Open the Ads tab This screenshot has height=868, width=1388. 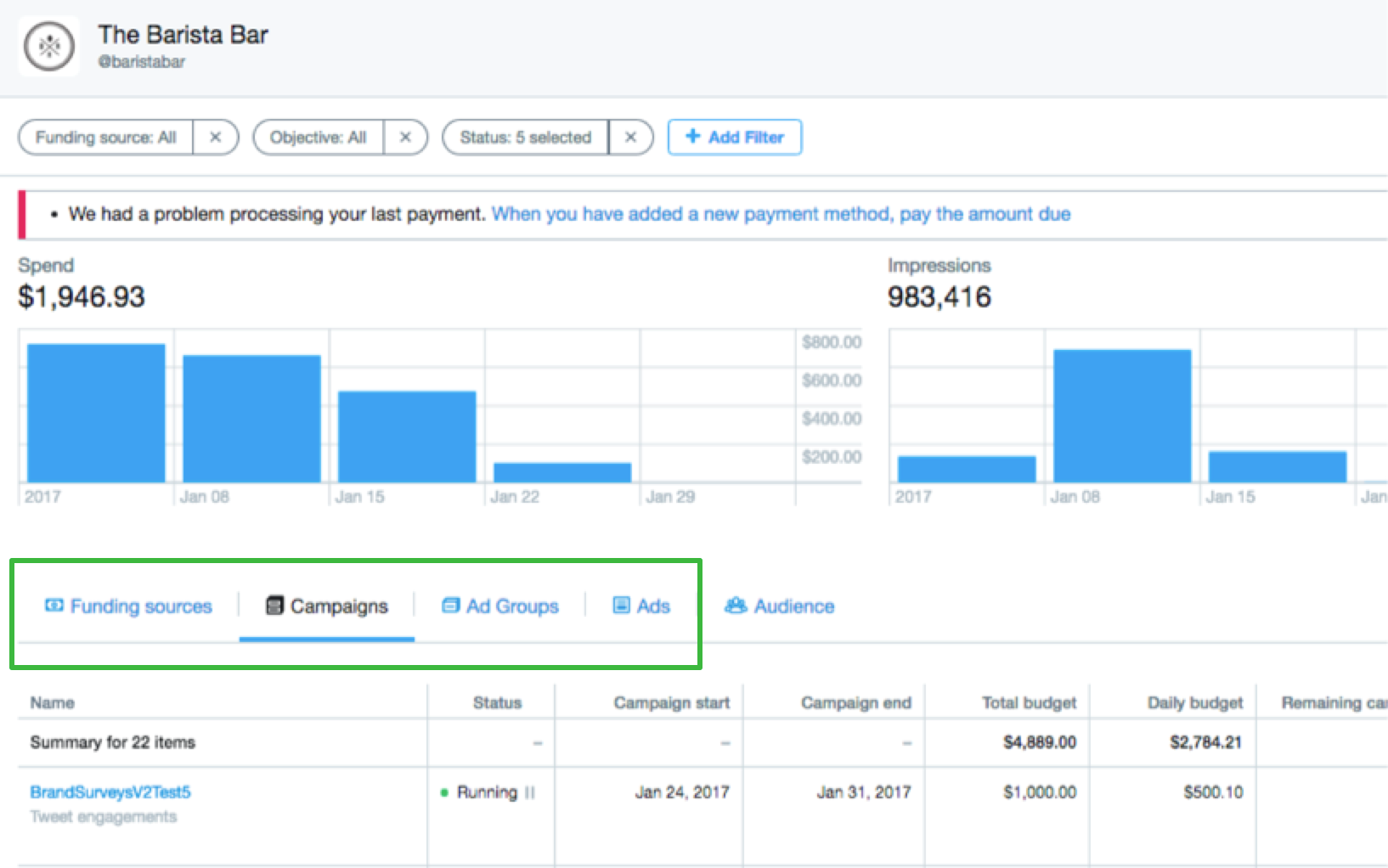click(x=641, y=606)
